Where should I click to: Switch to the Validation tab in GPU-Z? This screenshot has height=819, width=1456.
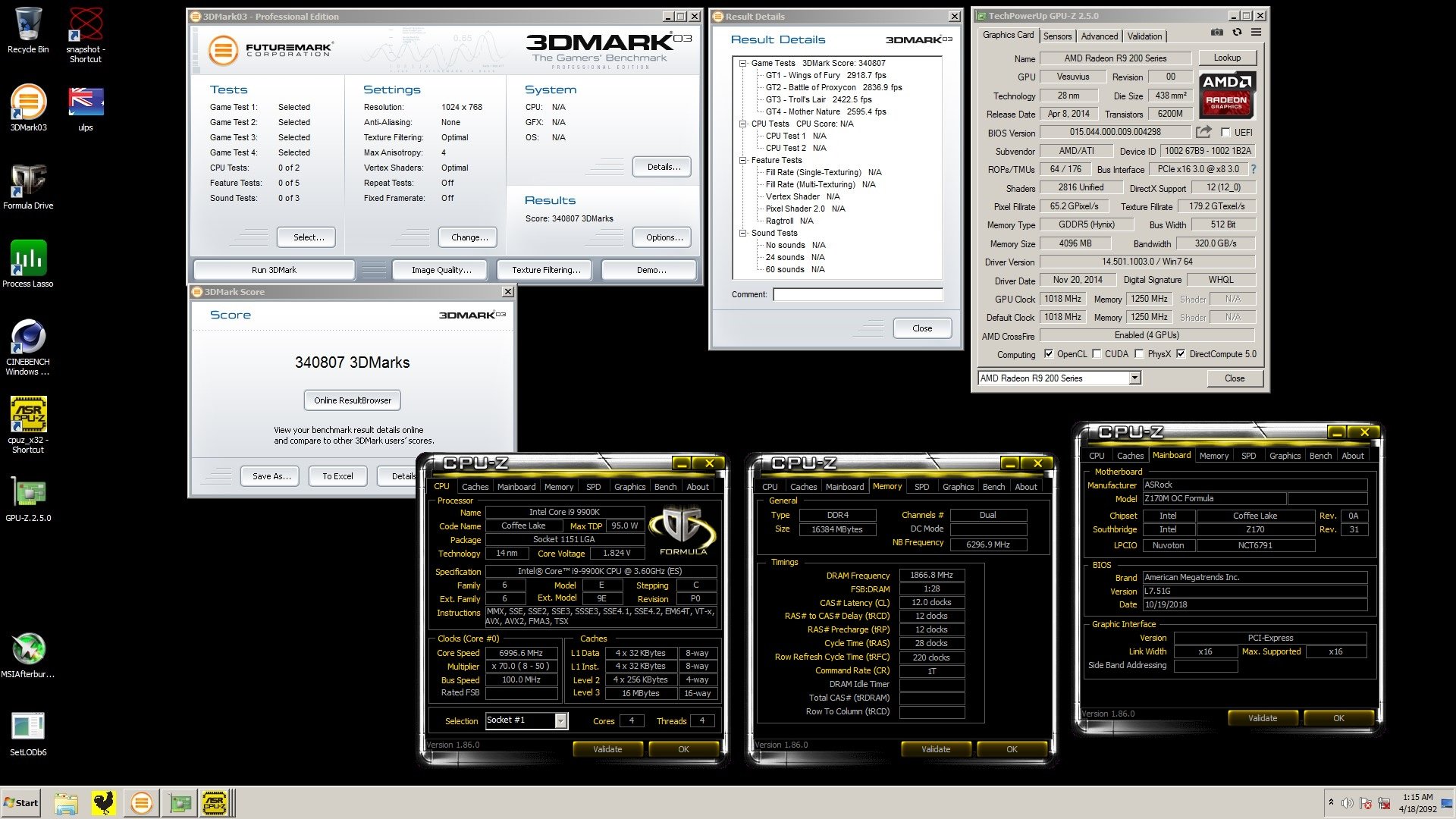1144,36
